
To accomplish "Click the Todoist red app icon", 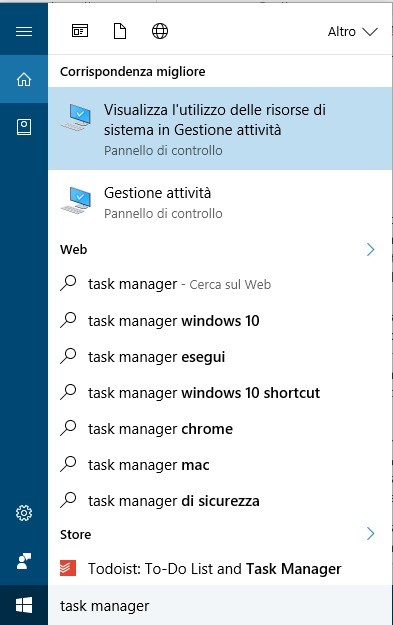I will [68, 568].
